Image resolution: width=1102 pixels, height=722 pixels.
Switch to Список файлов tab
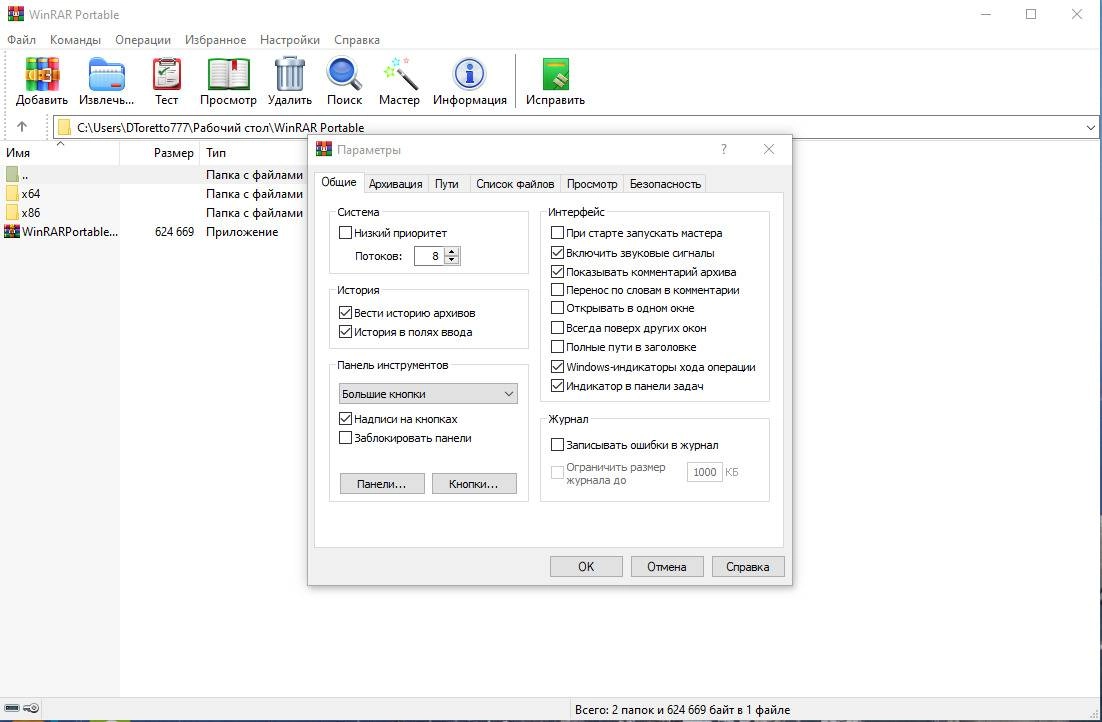coord(515,183)
